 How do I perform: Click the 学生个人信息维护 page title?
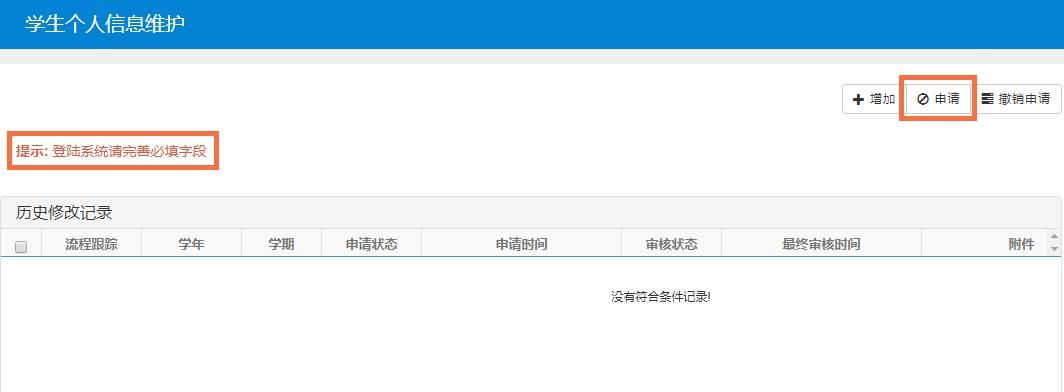coord(105,24)
